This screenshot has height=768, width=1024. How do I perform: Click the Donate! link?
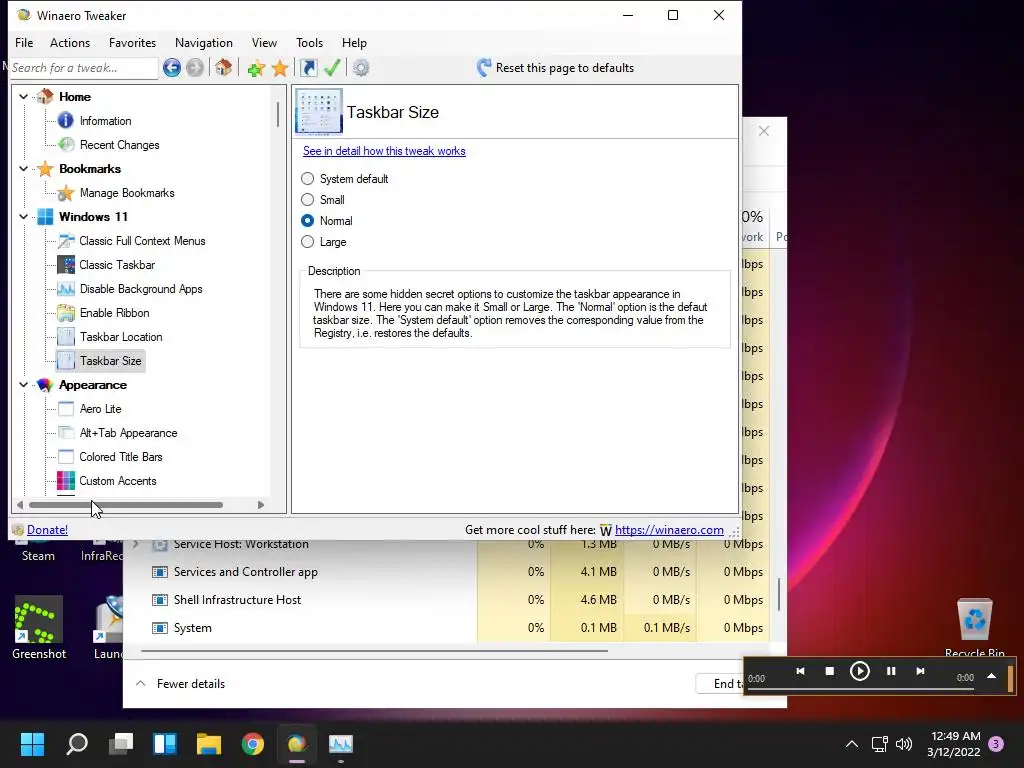click(x=47, y=530)
